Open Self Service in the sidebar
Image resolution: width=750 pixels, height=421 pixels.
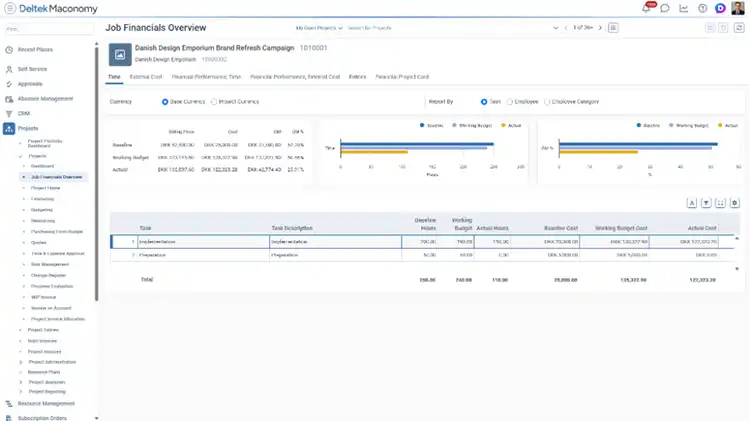32,69
